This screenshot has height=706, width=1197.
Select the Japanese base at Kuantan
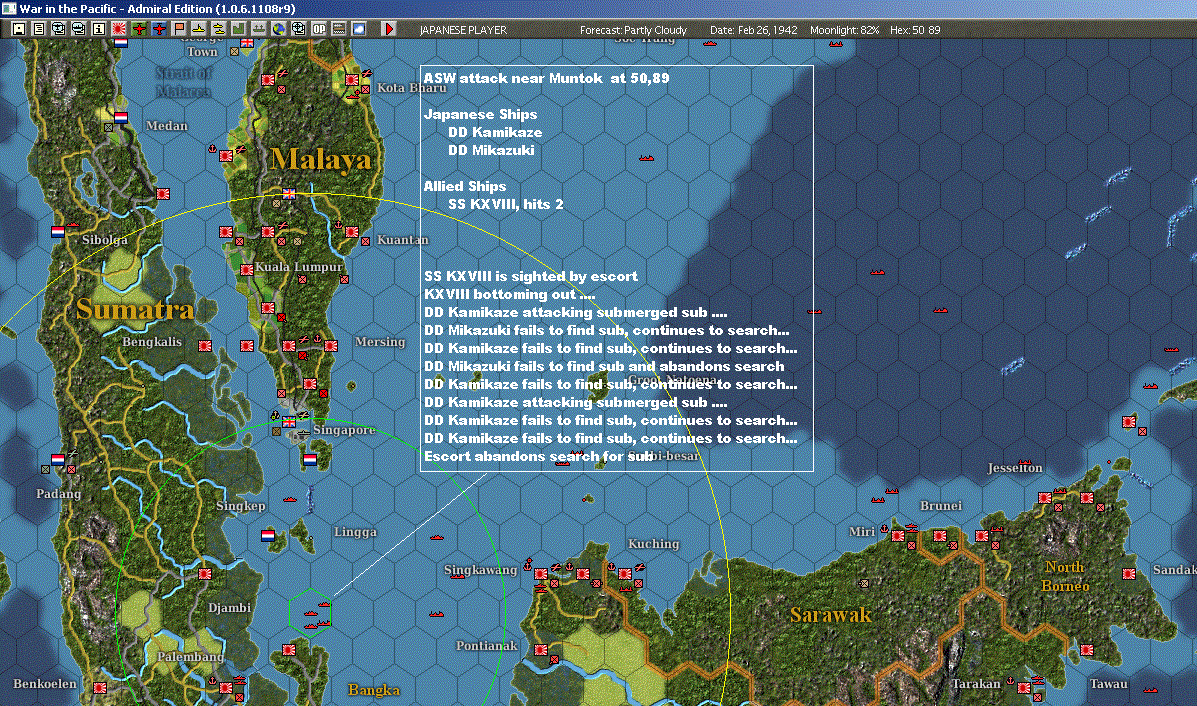tap(351, 231)
